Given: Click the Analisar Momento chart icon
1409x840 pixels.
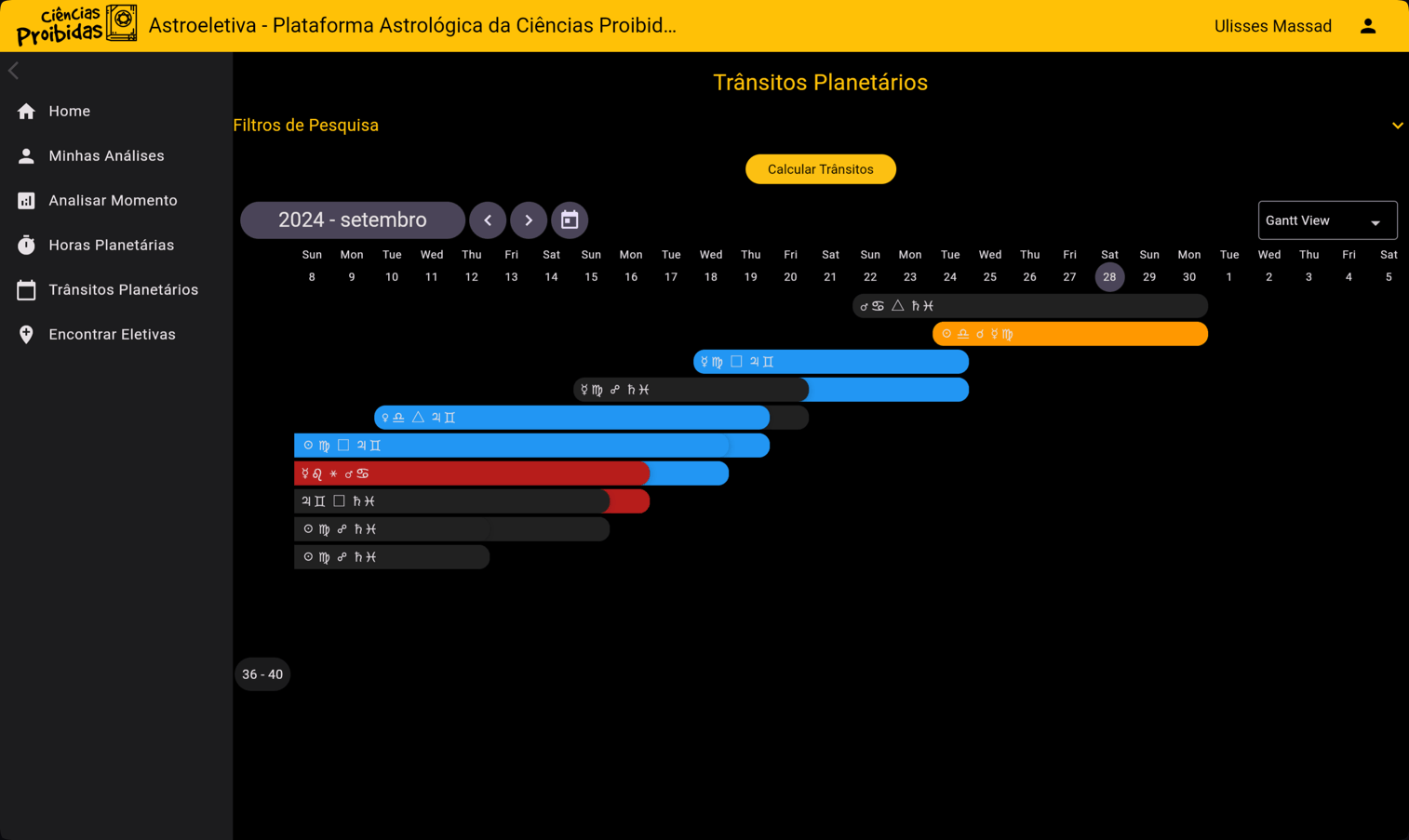Looking at the screenshot, I should pyautogui.click(x=26, y=201).
